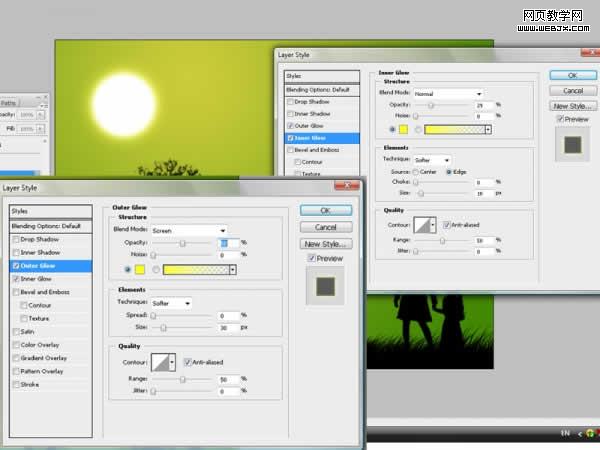The height and width of the screenshot is (450, 600).
Task: Select solid color radio in Outer Glow
Action: coord(128,270)
